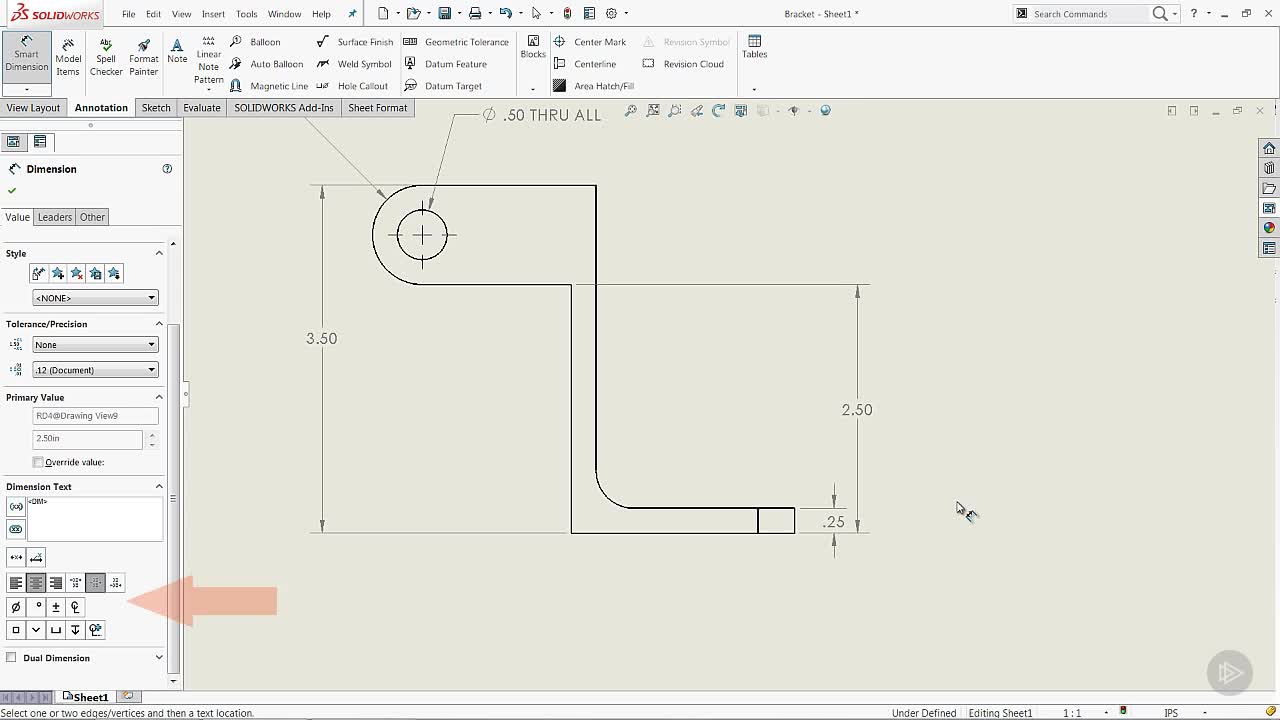Open the Tools menu
Screen dimensions: 1280x720
246,14
